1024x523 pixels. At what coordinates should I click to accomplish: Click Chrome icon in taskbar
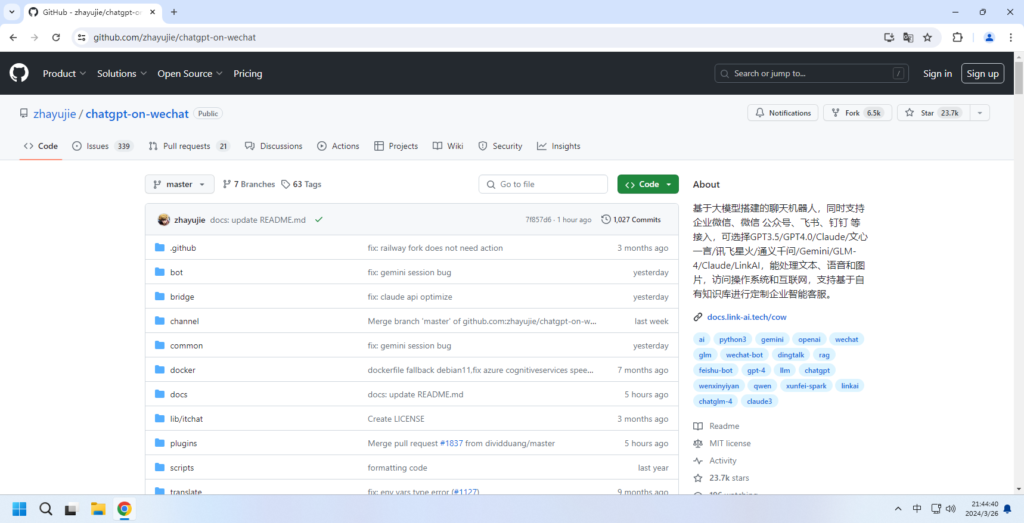124,509
